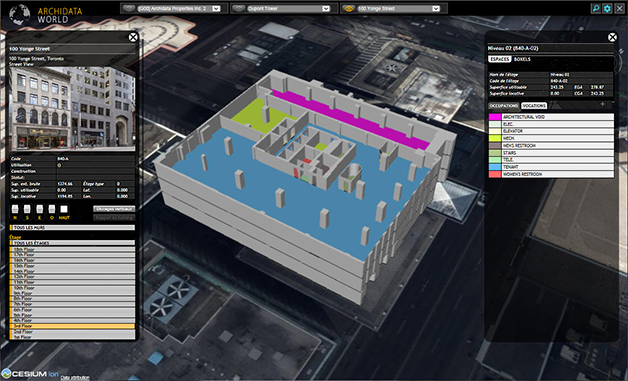Select the N (north) view icon
Viewport: 628px width, 381px height.
pyautogui.click(x=15, y=210)
